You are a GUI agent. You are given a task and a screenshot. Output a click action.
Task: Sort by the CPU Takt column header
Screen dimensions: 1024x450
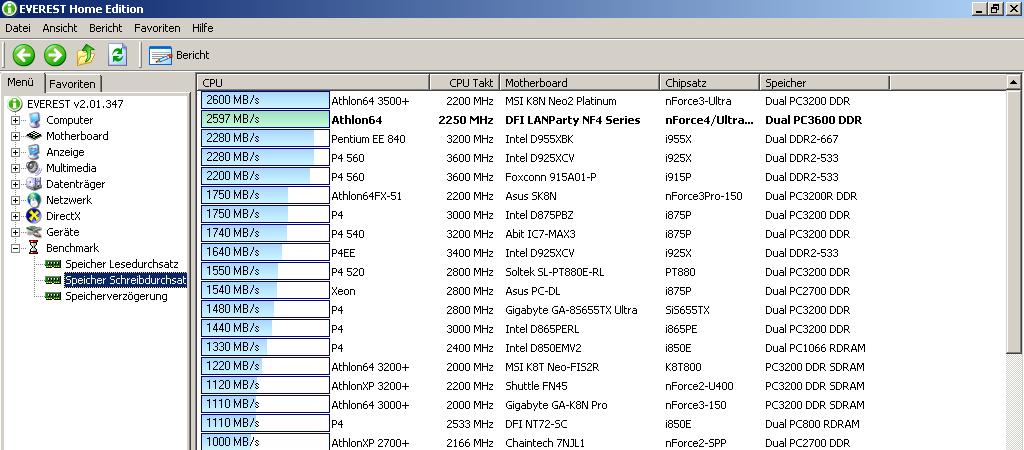point(464,83)
